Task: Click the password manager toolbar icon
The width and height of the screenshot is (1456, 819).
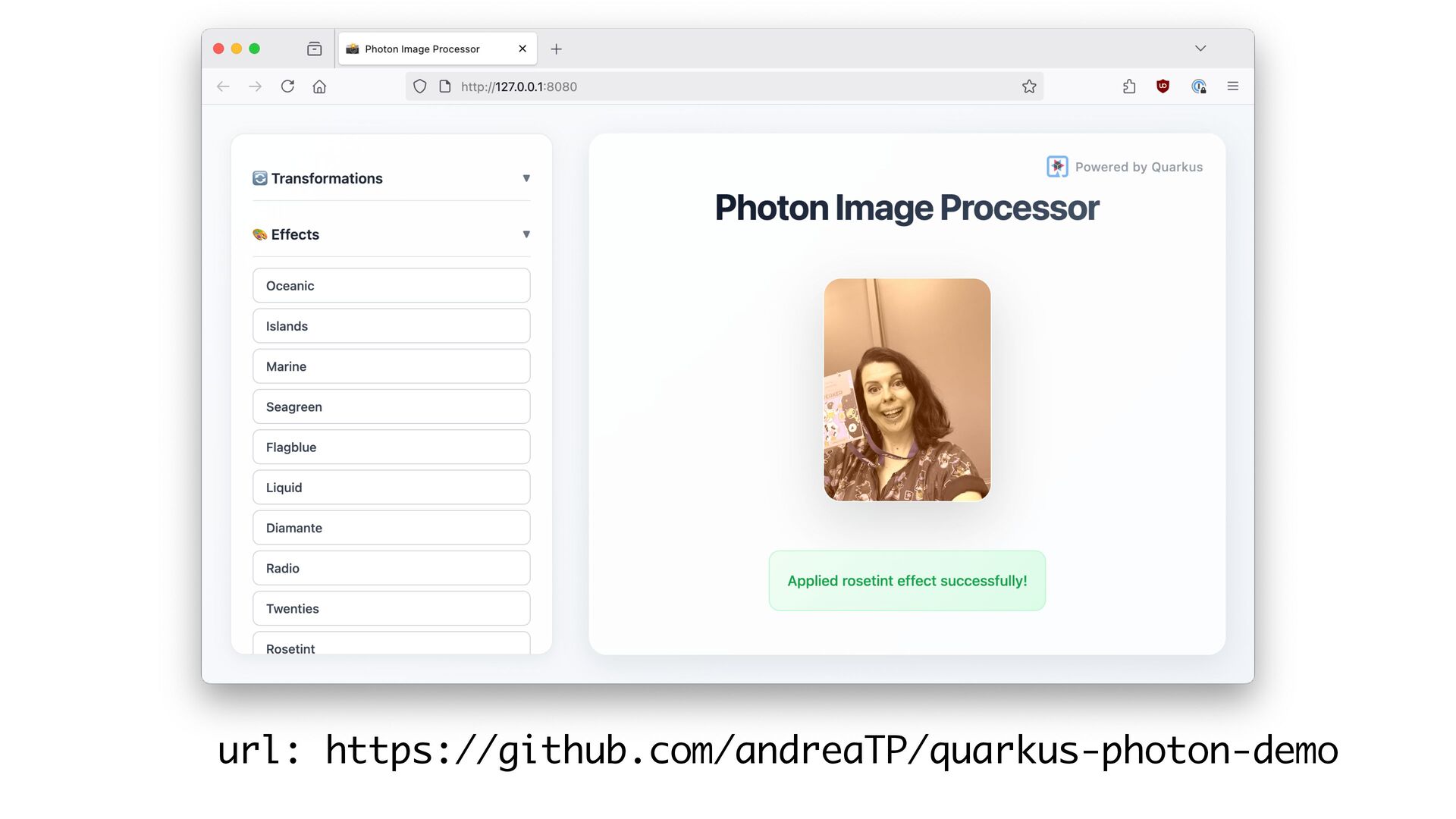Action: (1198, 86)
